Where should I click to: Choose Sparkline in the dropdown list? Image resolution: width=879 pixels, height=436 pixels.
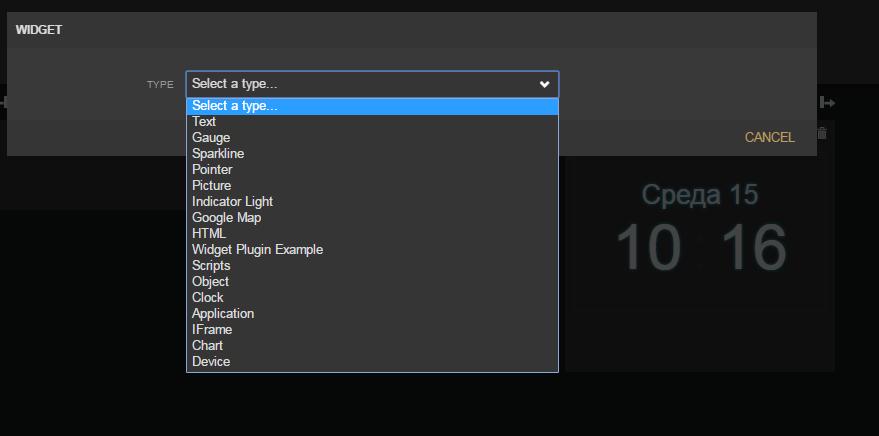click(218, 154)
